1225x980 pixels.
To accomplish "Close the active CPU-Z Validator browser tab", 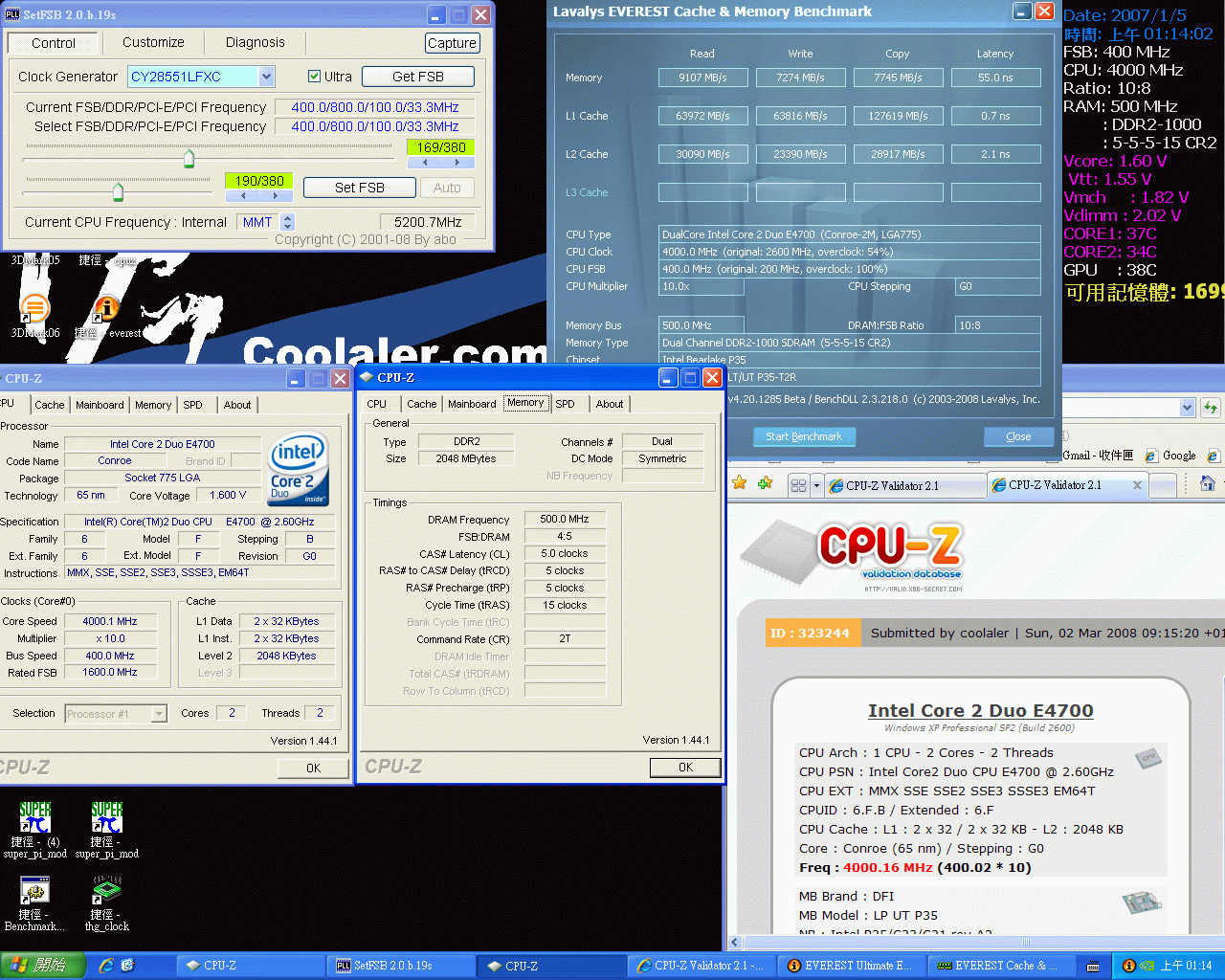I will click(x=1137, y=485).
